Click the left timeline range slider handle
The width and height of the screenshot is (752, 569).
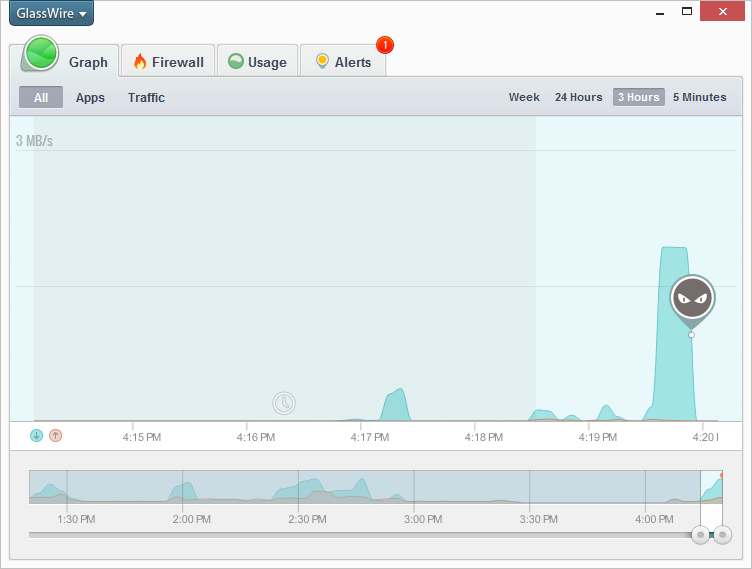click(700, 534)
